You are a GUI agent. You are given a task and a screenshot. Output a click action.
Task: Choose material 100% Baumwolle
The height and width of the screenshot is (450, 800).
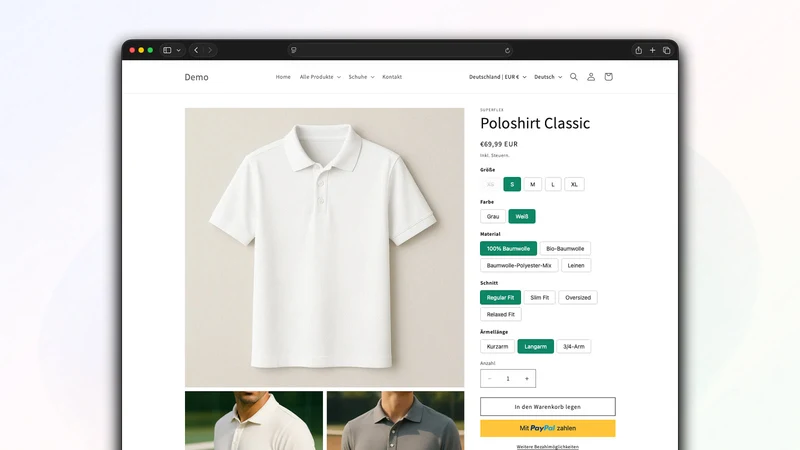pyautogui.click(x=508, y=248)
